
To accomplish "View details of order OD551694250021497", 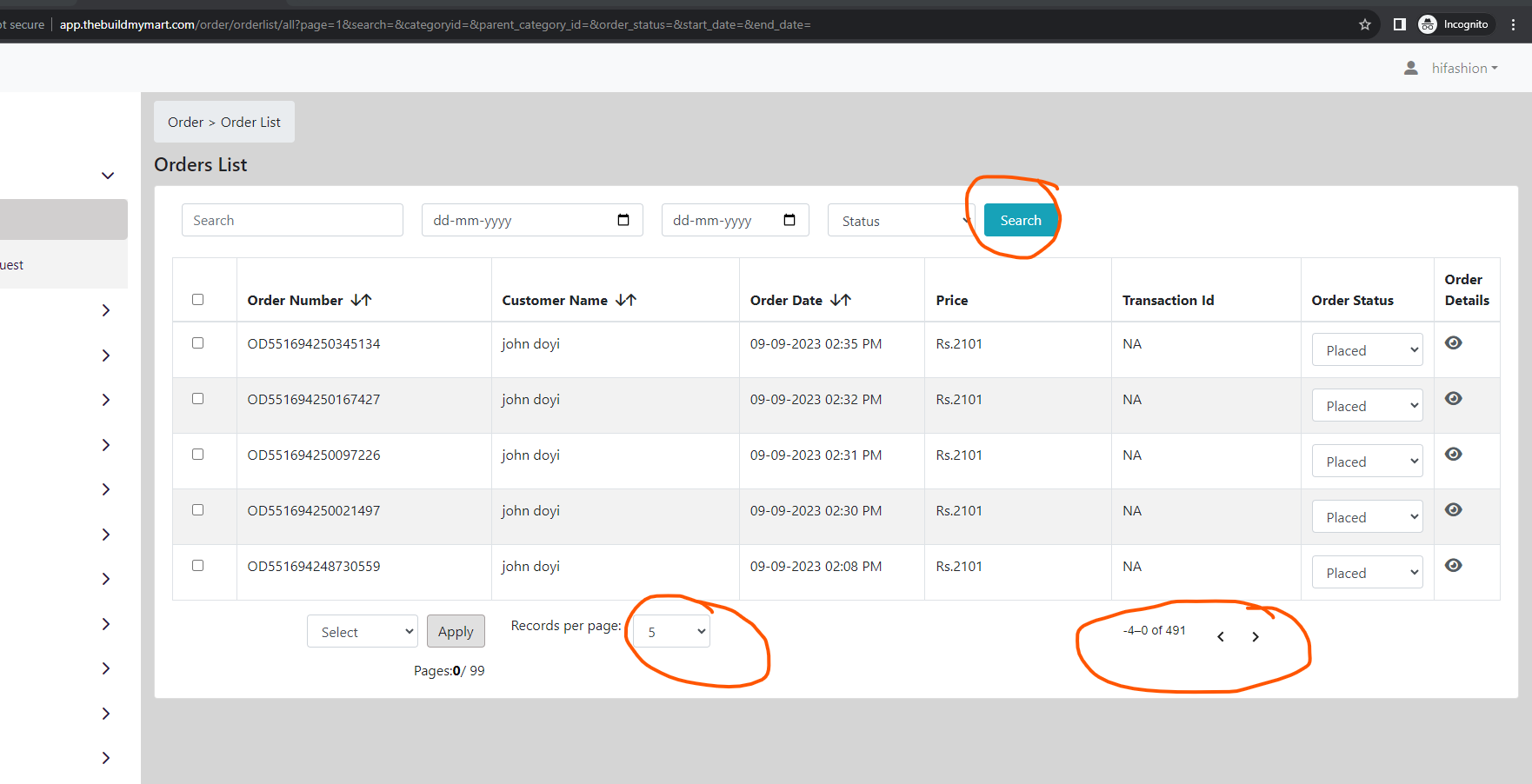I will point(1453,509).
